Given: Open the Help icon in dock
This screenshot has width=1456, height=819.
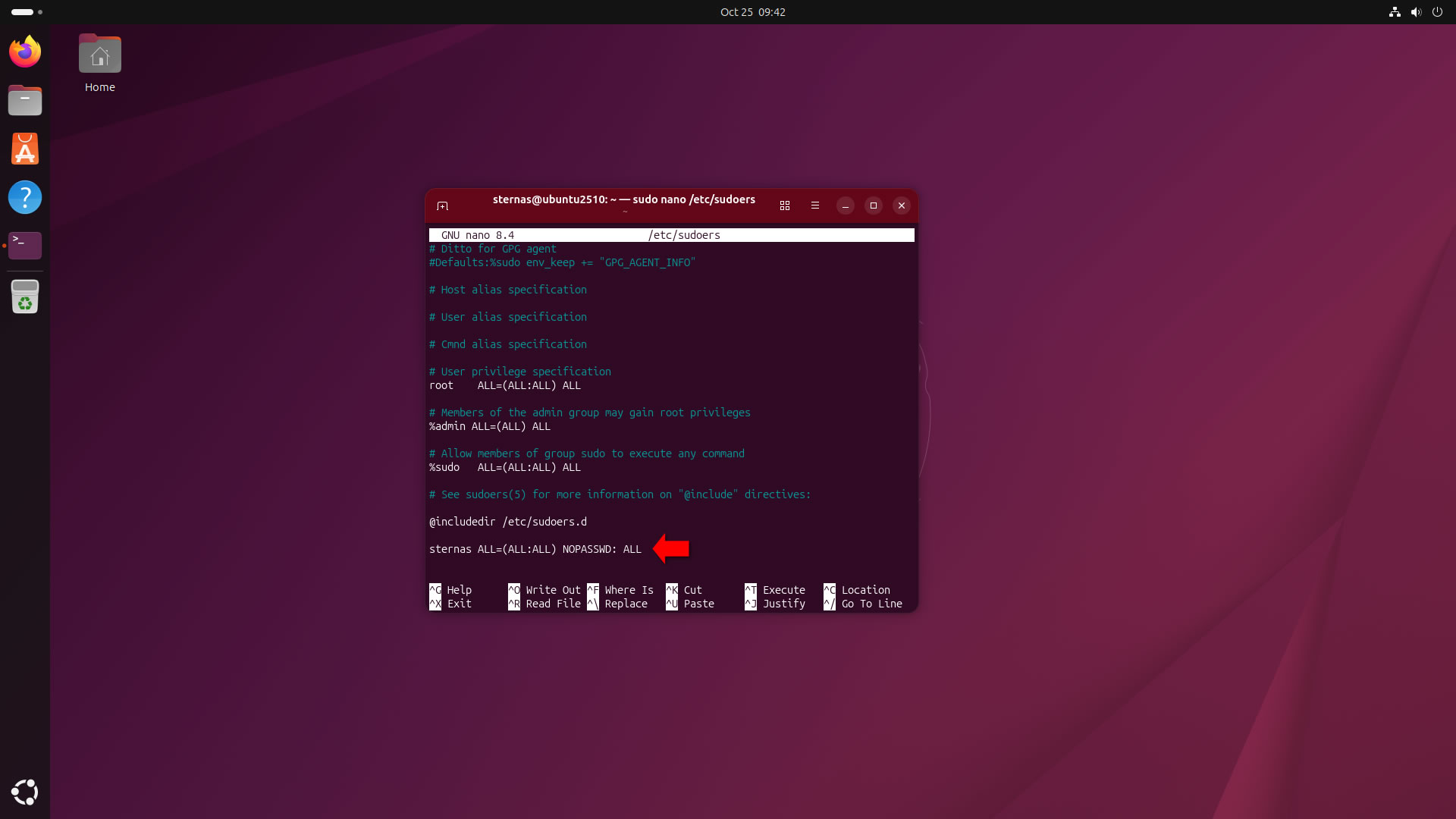Looking at the screenshot, I should (x=25, y=197).
